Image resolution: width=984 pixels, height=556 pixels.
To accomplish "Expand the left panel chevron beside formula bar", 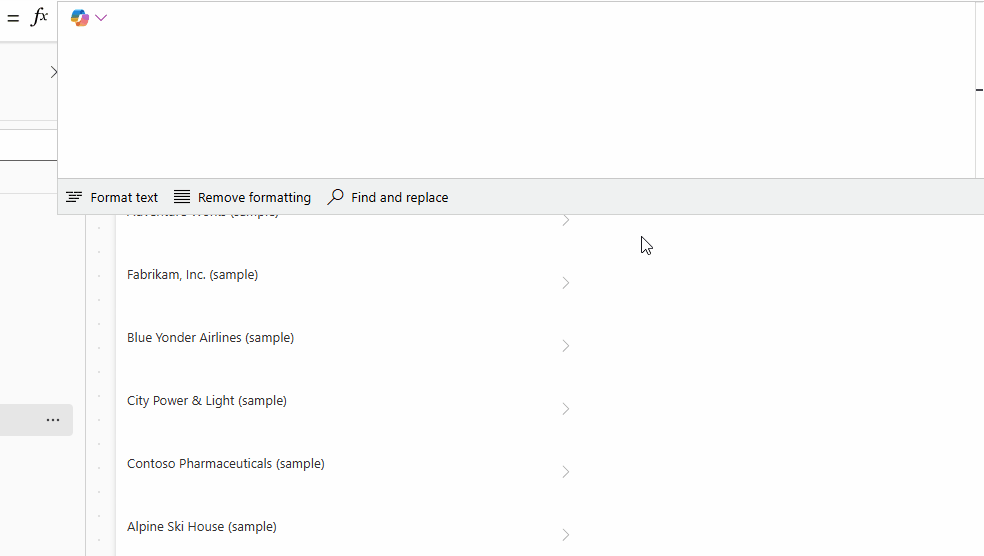I will click(x=53, y=72).
